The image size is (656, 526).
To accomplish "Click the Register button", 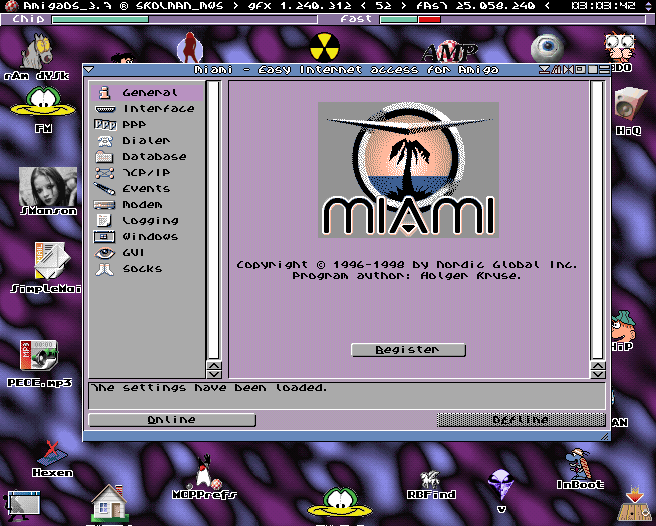I will pyautogui.click(x=408, y=350).
